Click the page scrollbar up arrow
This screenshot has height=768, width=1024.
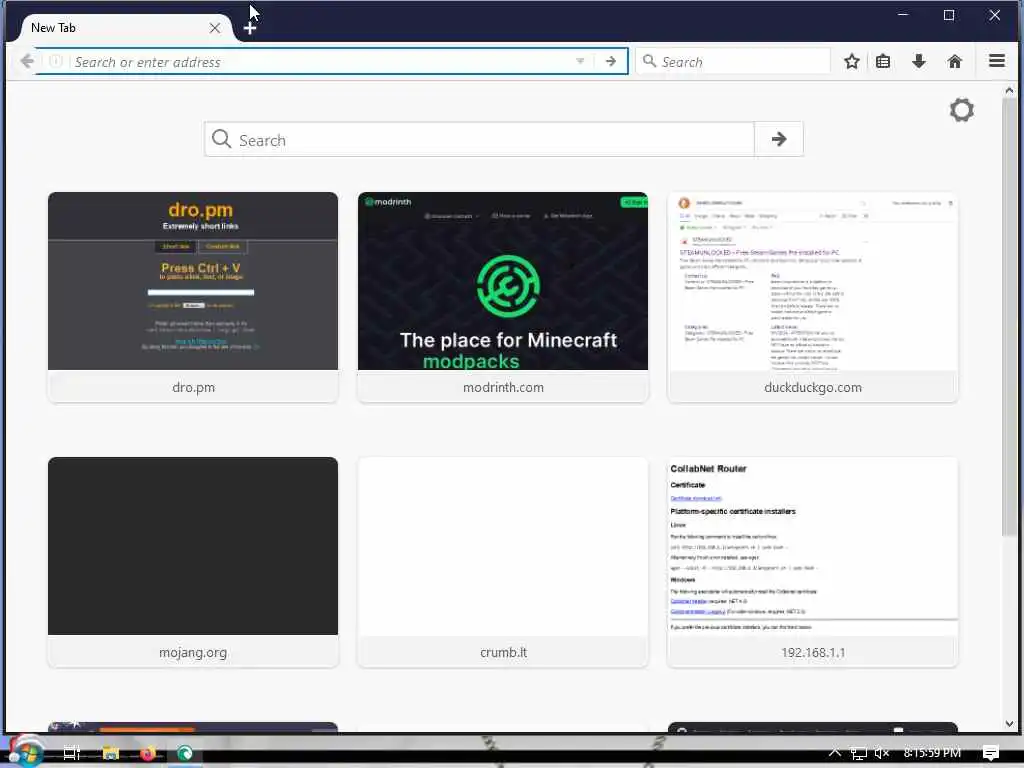coord(1010,91)
